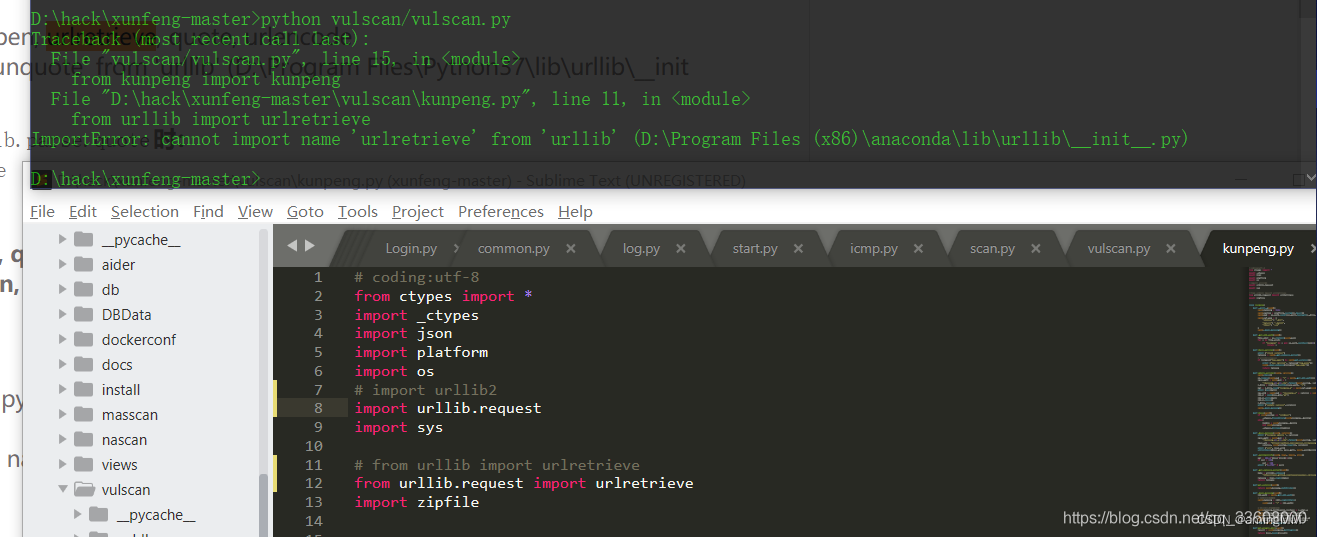Expand the install folder arrow
Image resolution: width=1317 pixels, height=537 pixels.
(63, 390)
